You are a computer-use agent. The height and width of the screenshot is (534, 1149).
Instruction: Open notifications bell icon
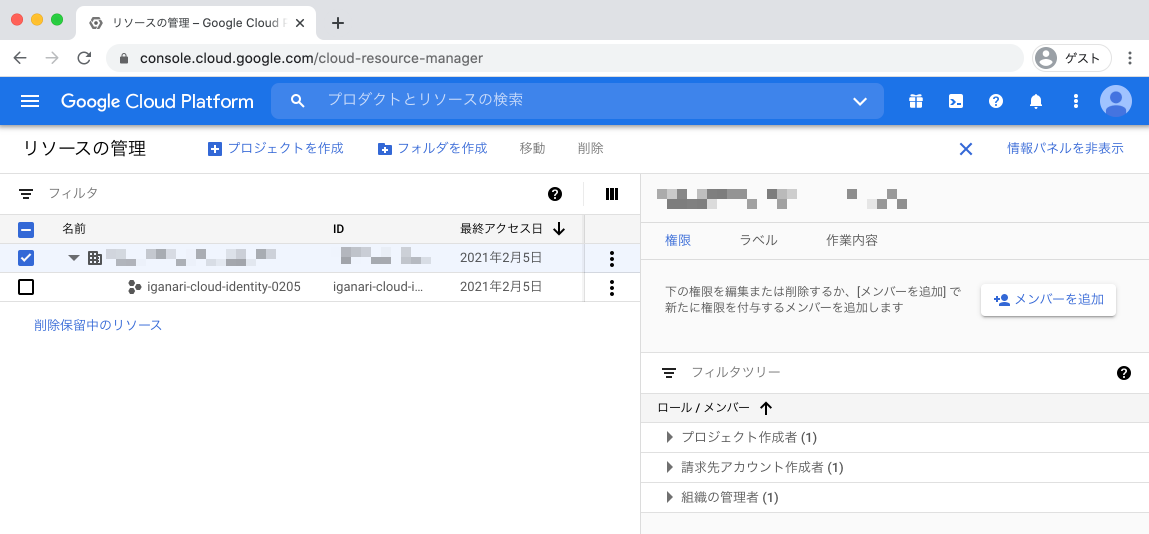tap(1035, 101)
